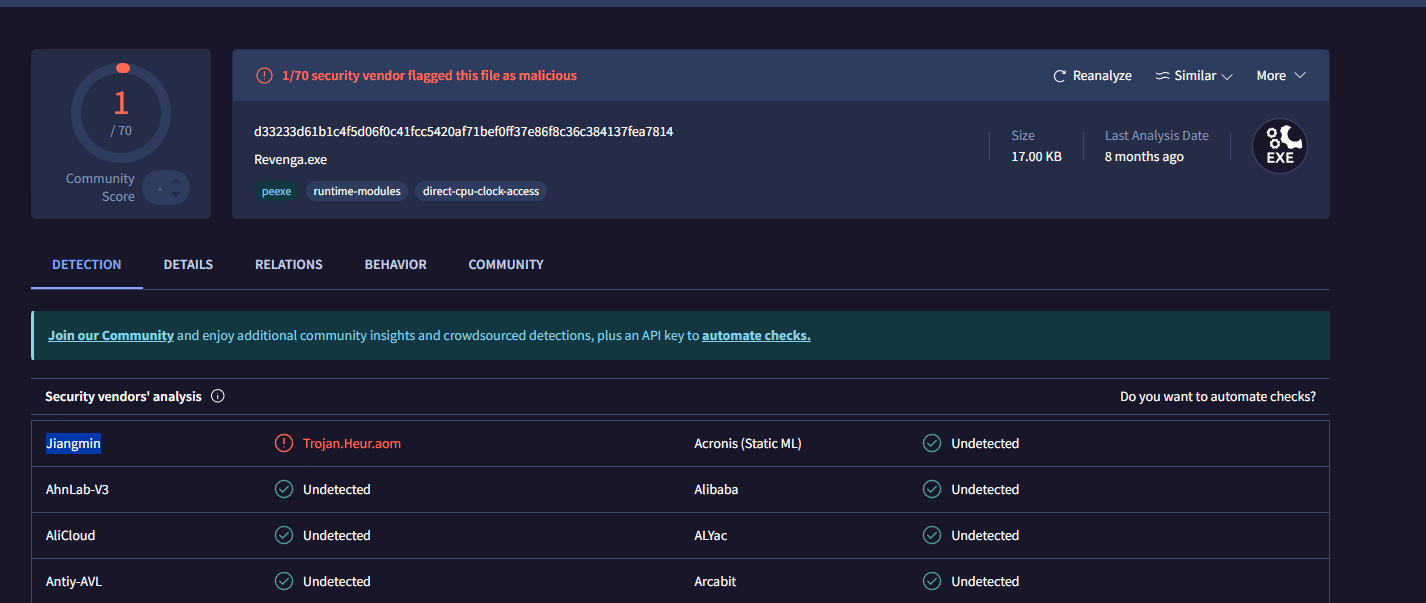The height and width of the screenshot is (603, 1426).
Task: Click the Undetected checkmark icon for AhnLab-V3
Action: pos(284,489)
